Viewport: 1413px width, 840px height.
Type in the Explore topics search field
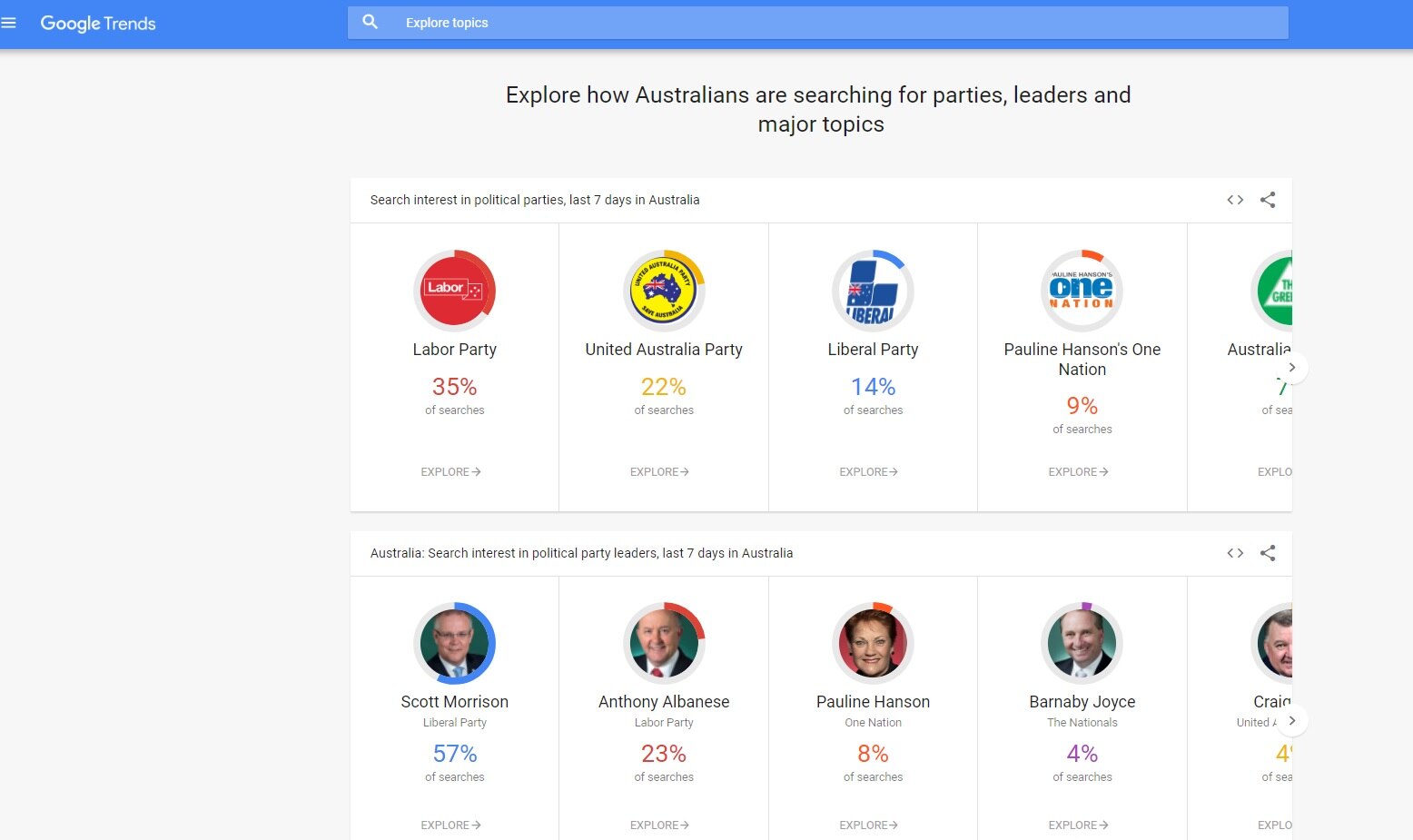point(817,23)
